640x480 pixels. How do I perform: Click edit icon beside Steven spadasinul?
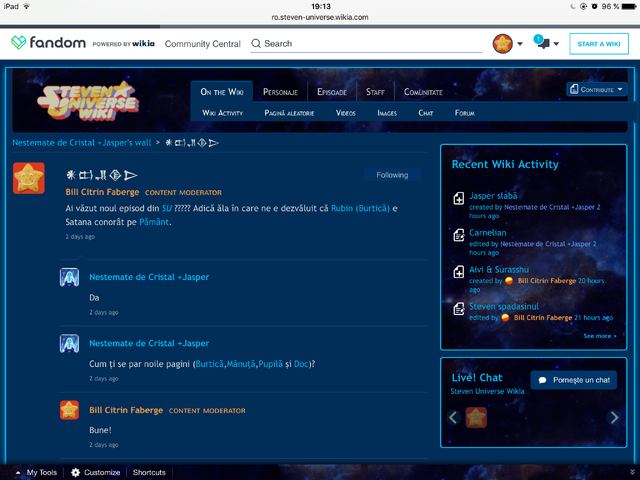point(459,309)
